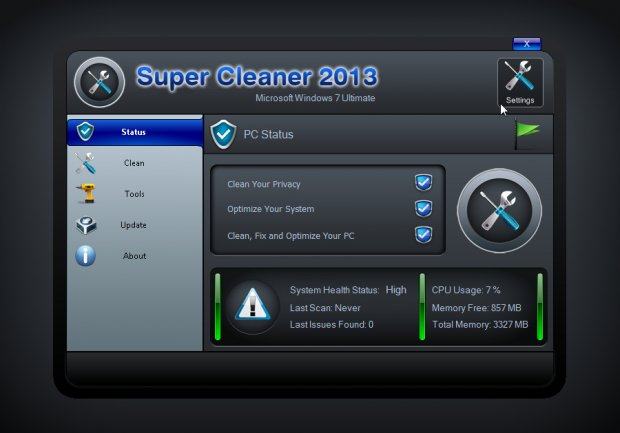Click Last Scan: Never text

tap(325, 308)
